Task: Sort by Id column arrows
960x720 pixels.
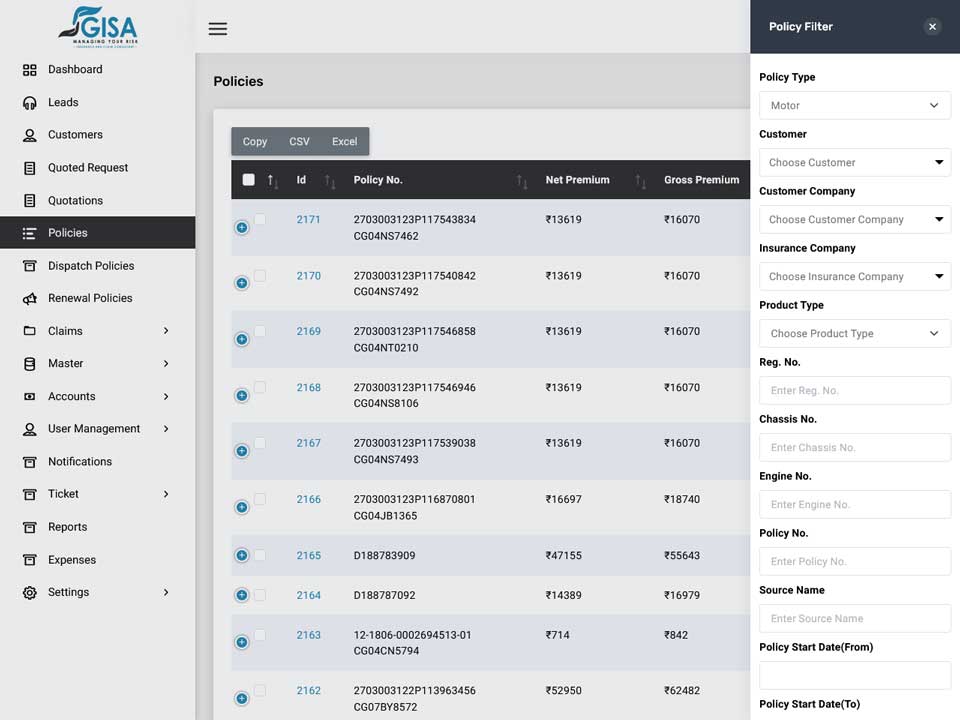Action: 330,181
